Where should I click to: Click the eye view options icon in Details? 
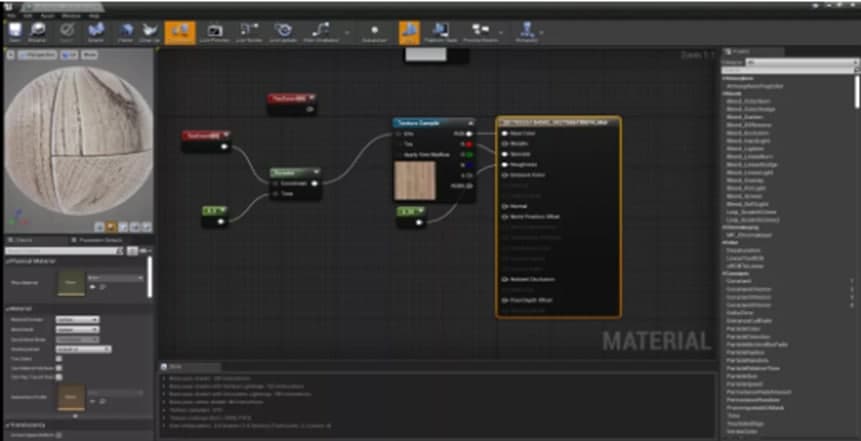click(x=145, y=251)
